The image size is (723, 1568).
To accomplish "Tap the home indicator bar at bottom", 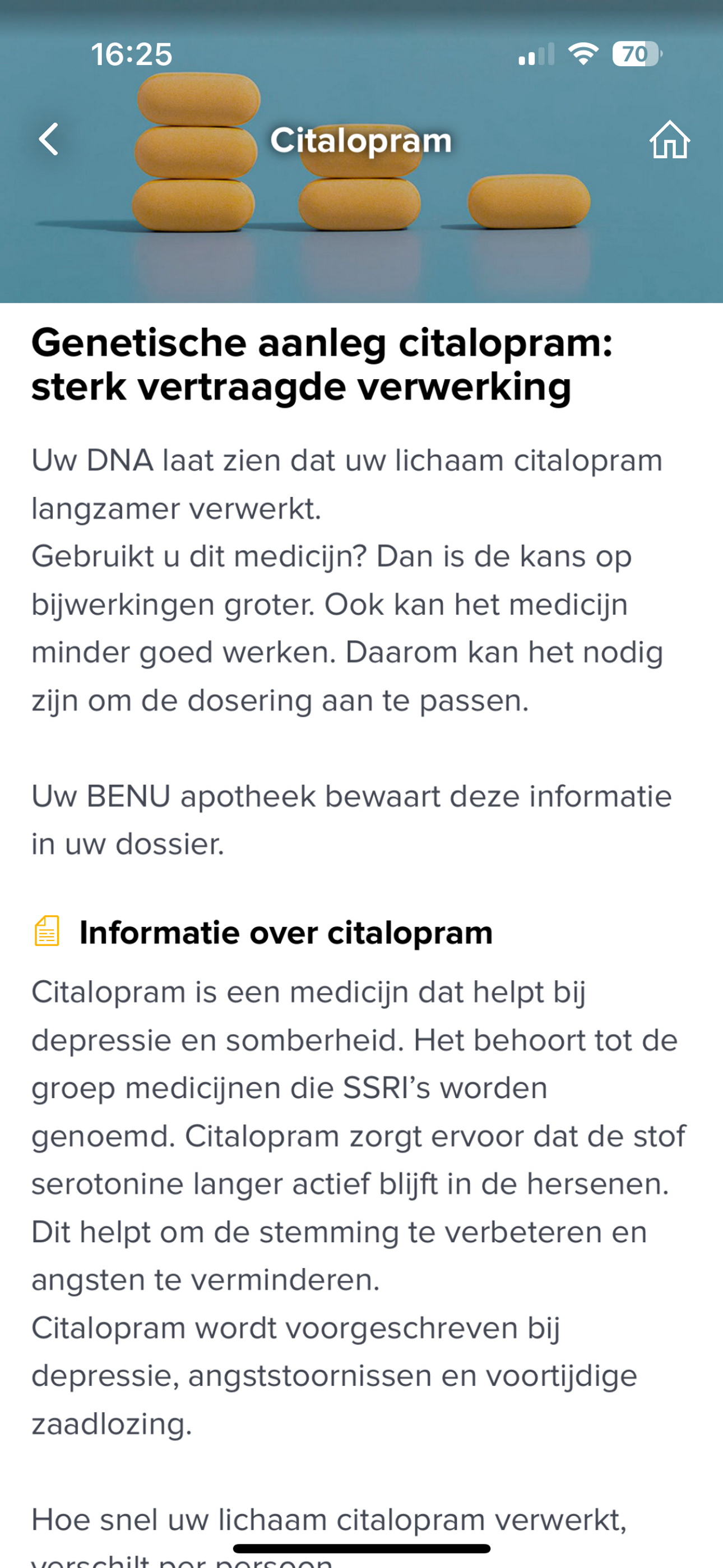I will pos(361,1548).
